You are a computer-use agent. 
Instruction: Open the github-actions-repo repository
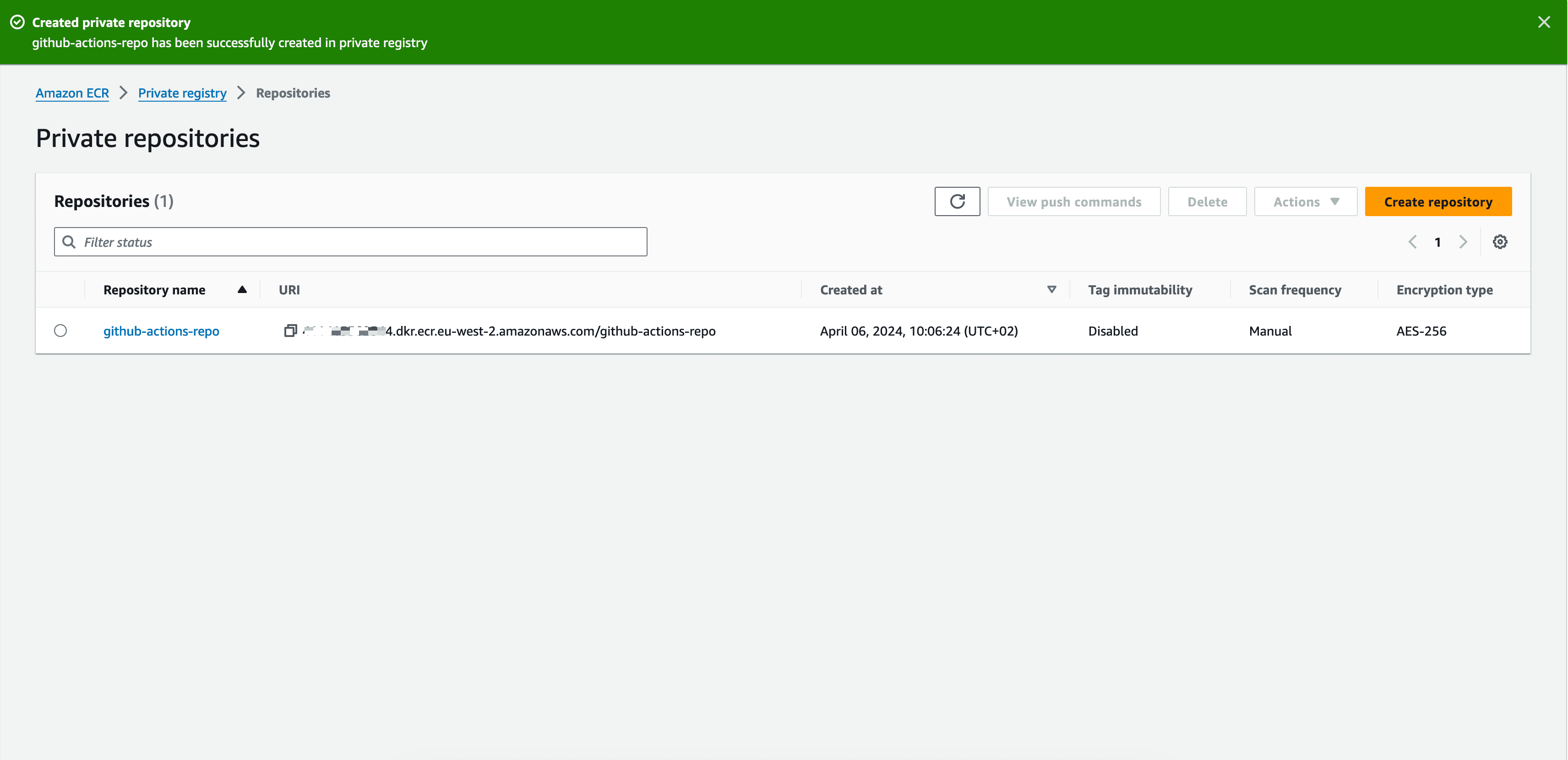[161, 331]
